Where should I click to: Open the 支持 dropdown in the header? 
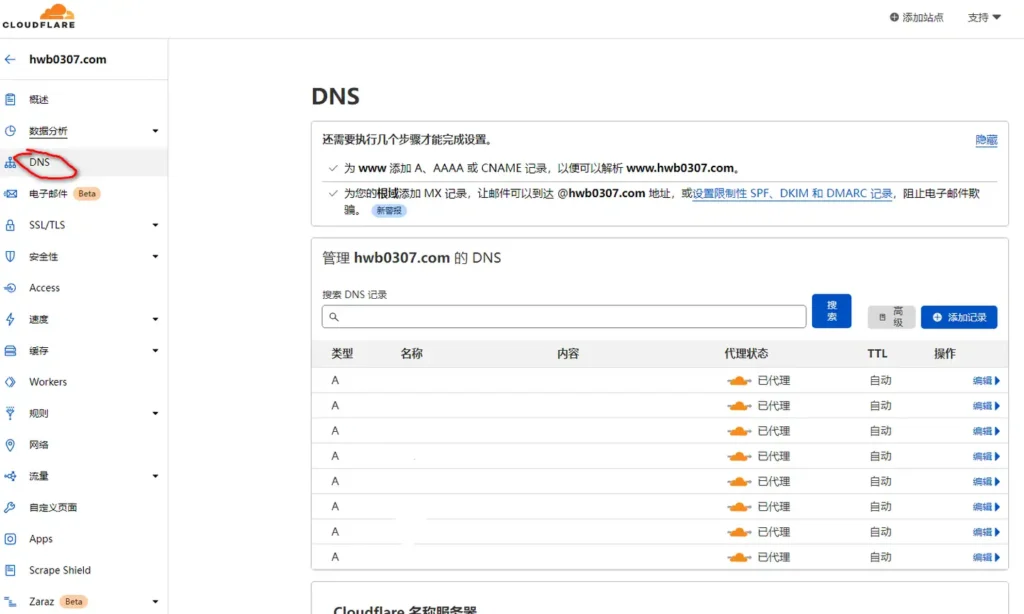984,17
